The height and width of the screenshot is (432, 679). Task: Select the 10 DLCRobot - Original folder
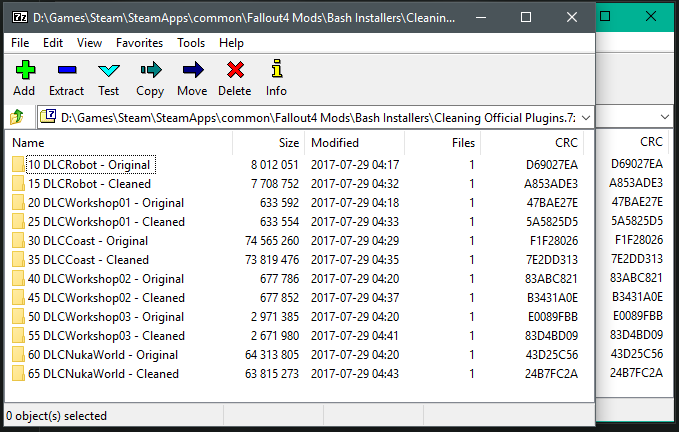pos(89,165)
